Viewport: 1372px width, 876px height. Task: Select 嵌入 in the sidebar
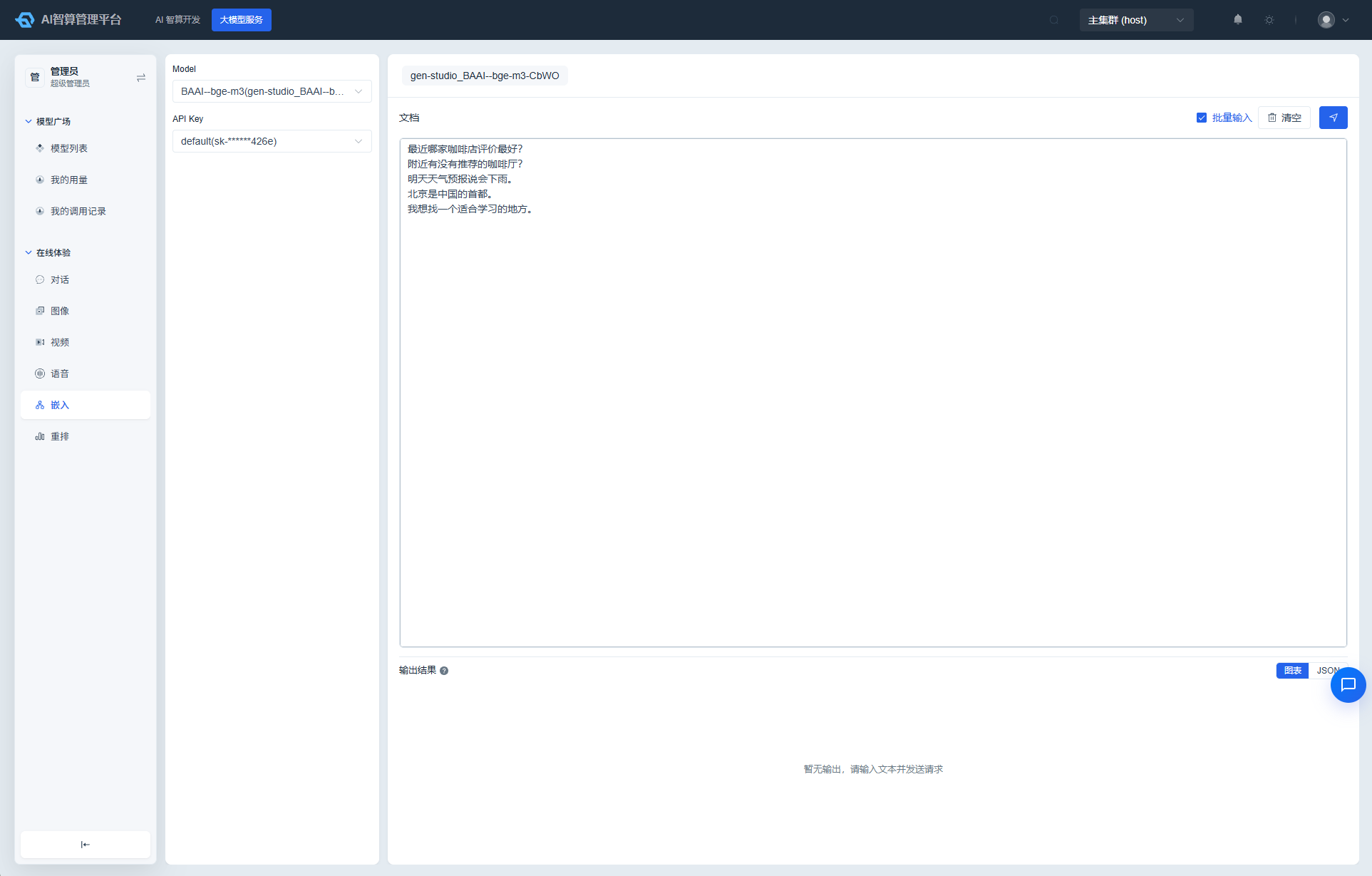click(86, 405)
